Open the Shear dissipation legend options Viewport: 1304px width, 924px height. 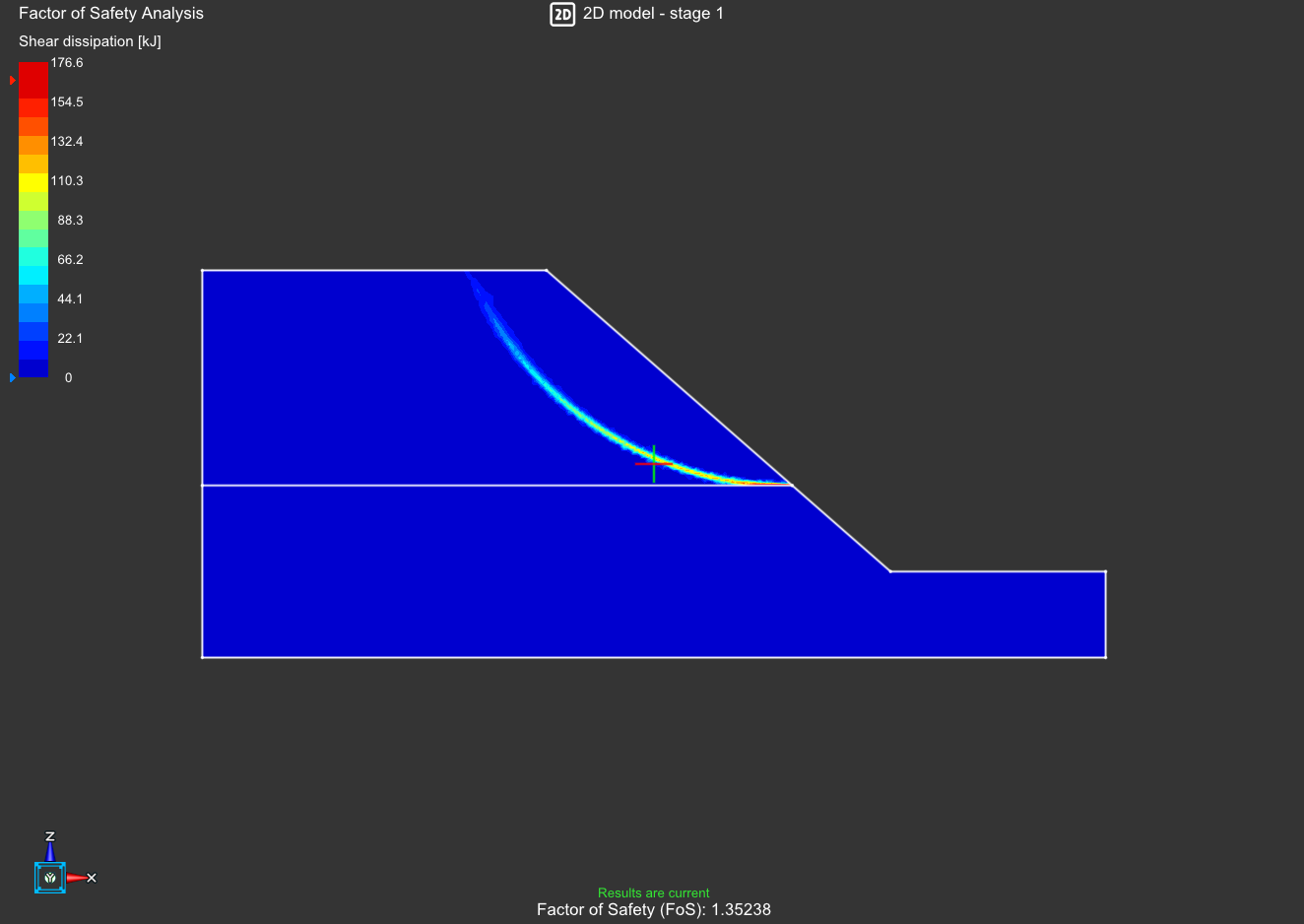click(90, 41)
